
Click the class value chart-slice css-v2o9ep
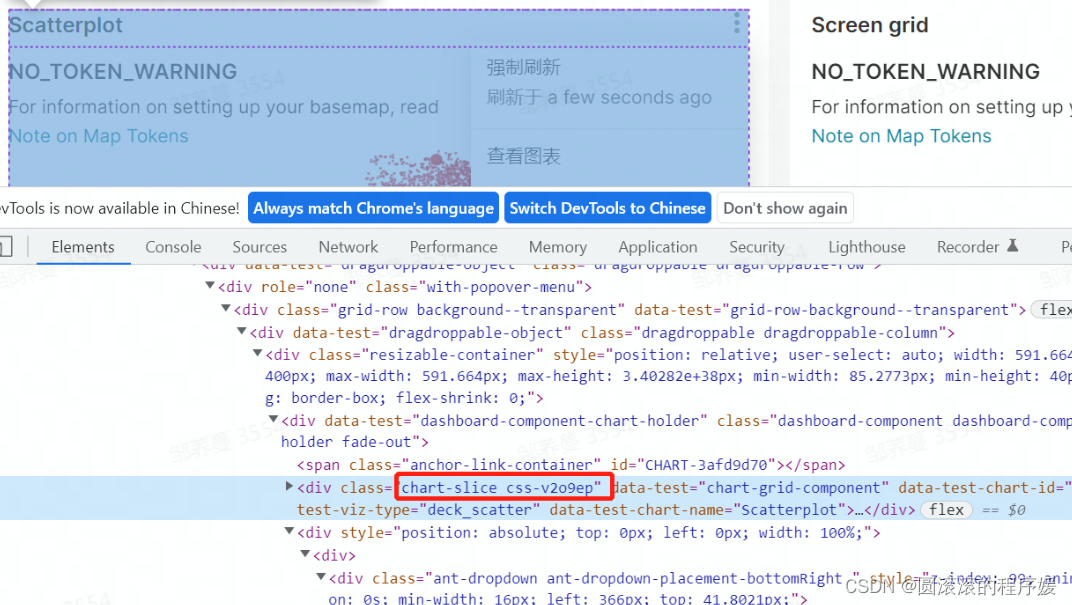497,487
